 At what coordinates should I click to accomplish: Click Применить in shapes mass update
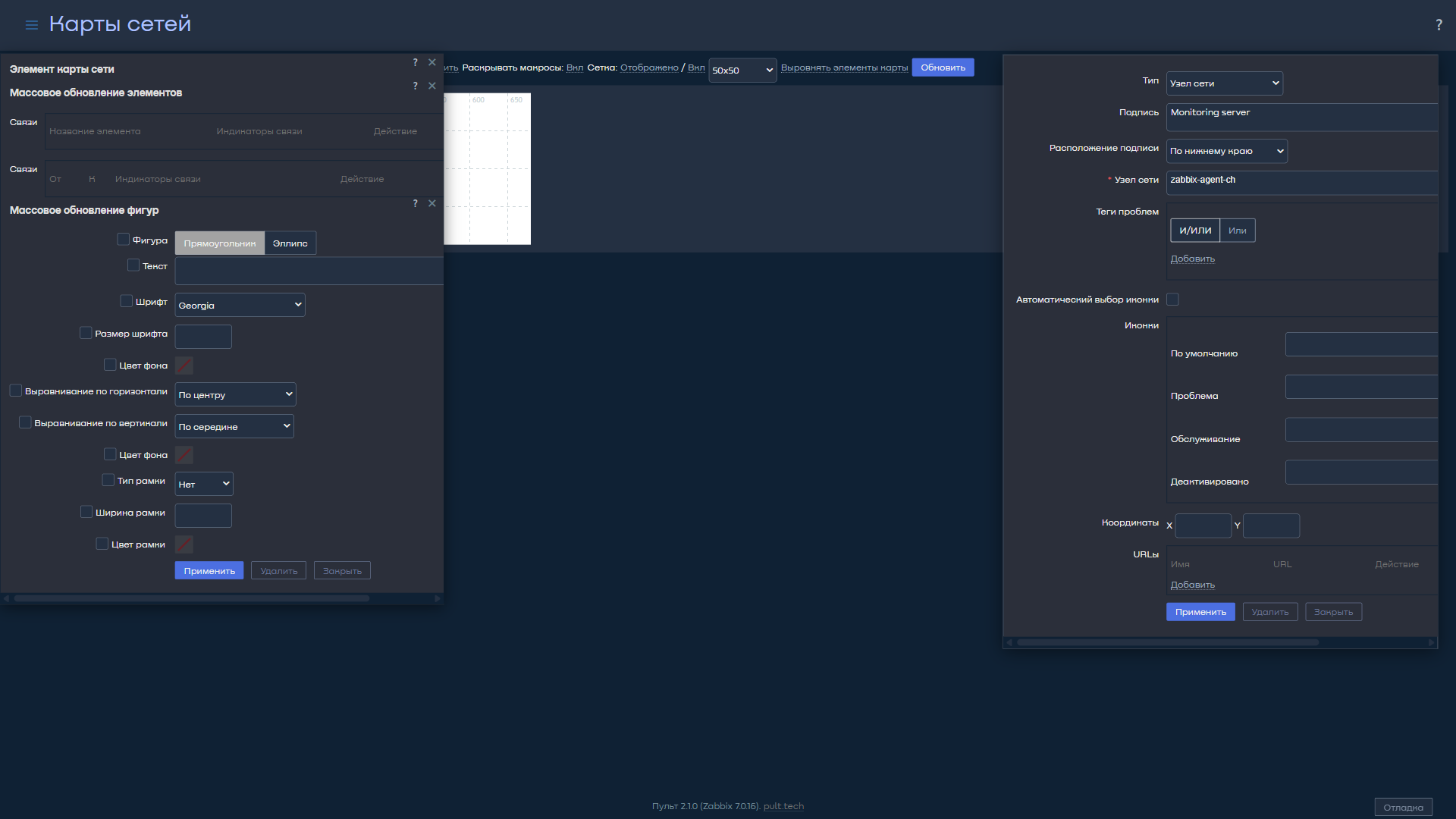209,571
